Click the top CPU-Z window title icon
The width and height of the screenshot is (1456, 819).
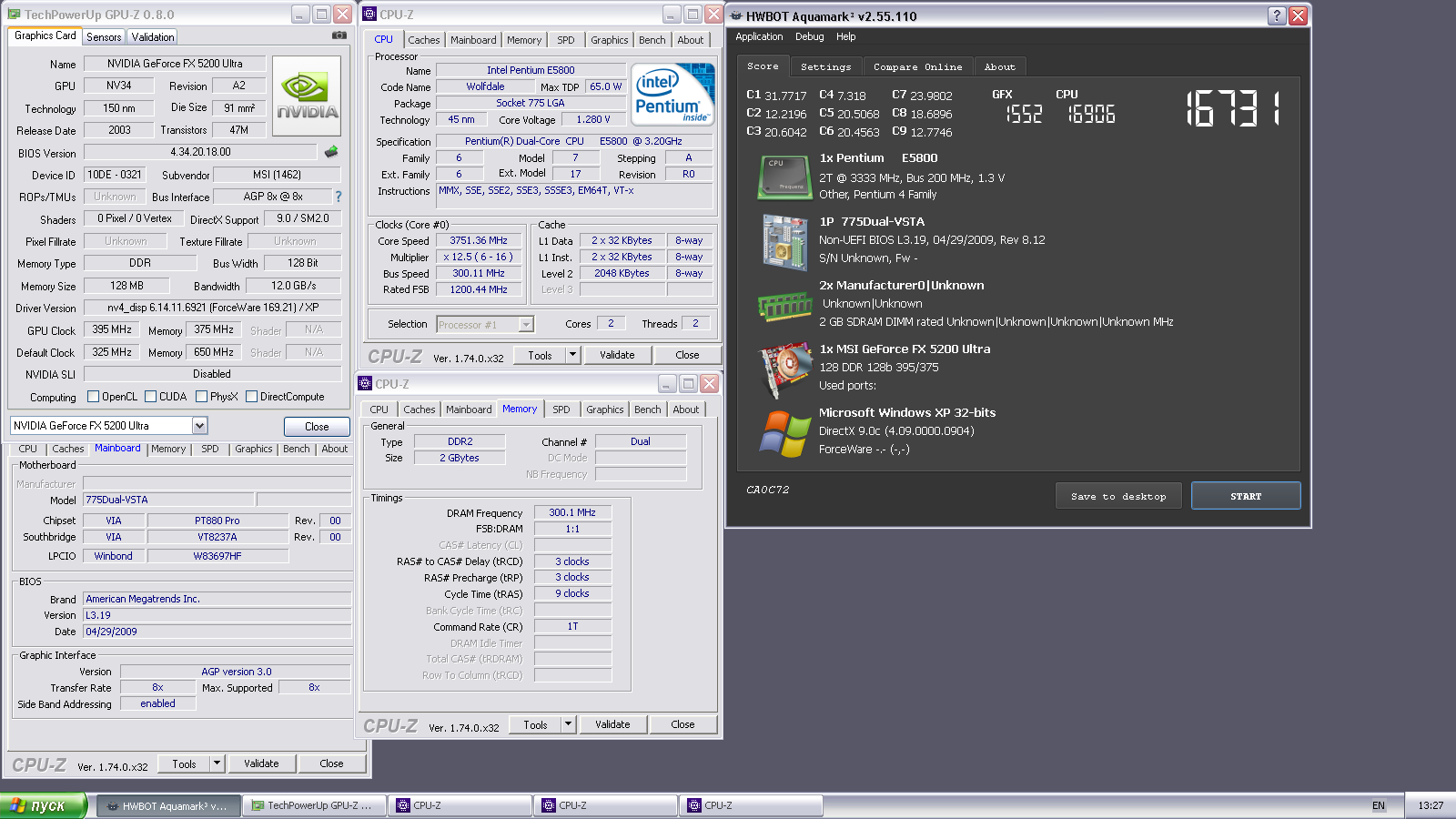pyautogui.click(x=369, y=14)
